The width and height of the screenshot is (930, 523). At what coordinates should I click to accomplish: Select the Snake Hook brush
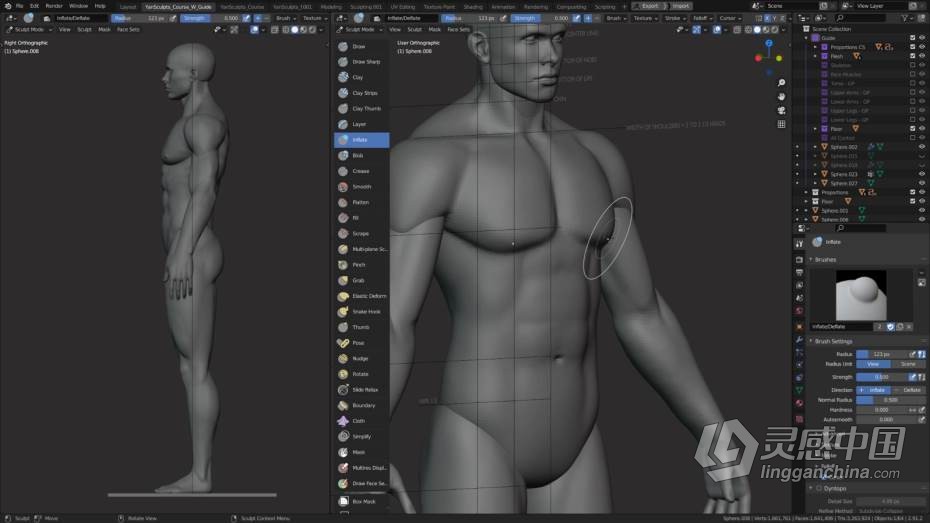pos(362,311)
